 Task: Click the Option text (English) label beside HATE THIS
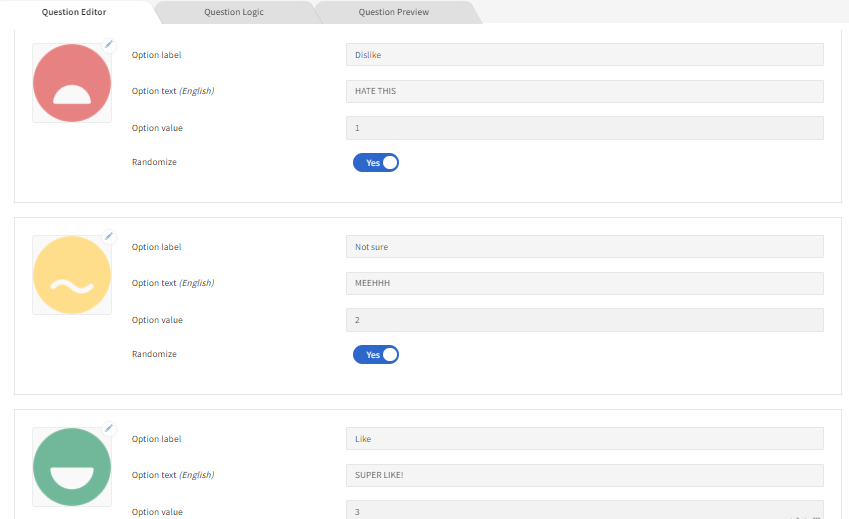pos(173,91)
